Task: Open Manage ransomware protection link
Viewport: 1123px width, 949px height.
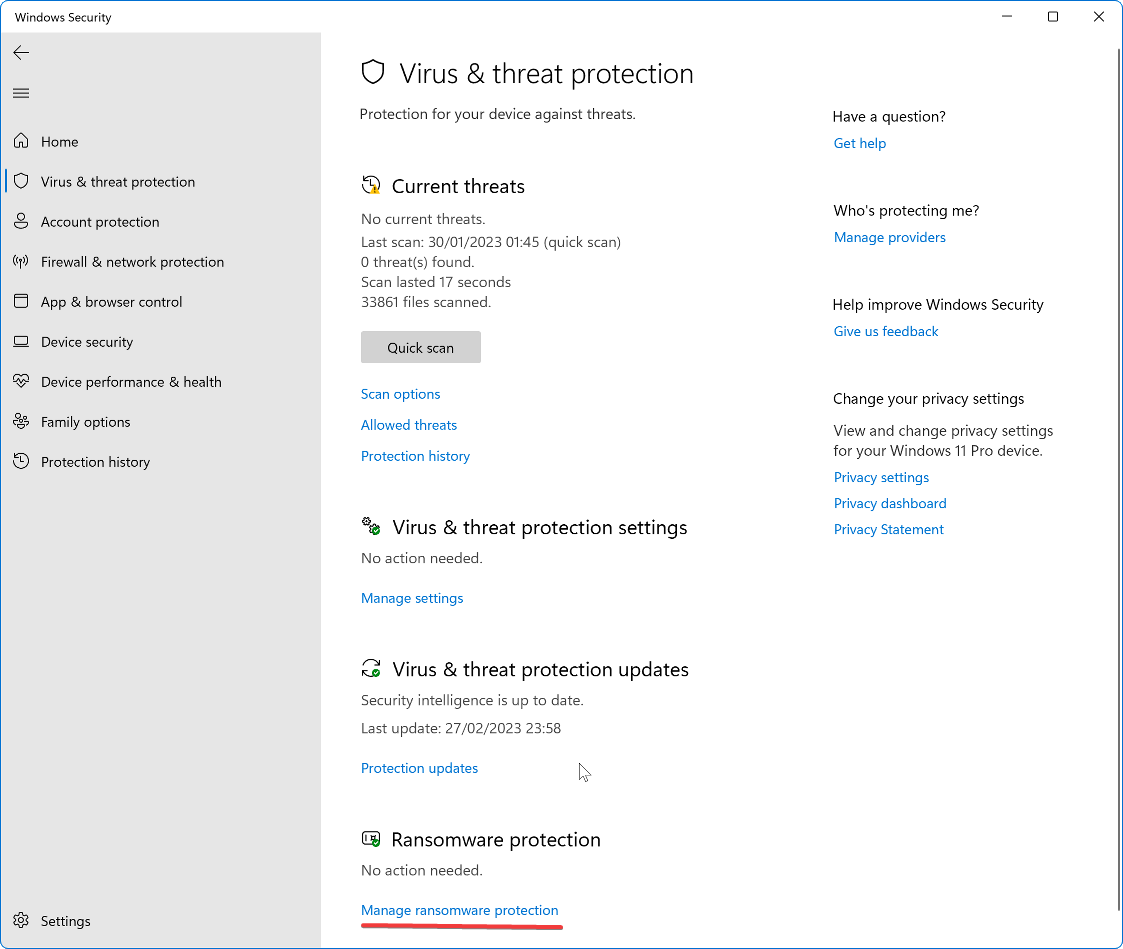Action: [x=459, y=910]
